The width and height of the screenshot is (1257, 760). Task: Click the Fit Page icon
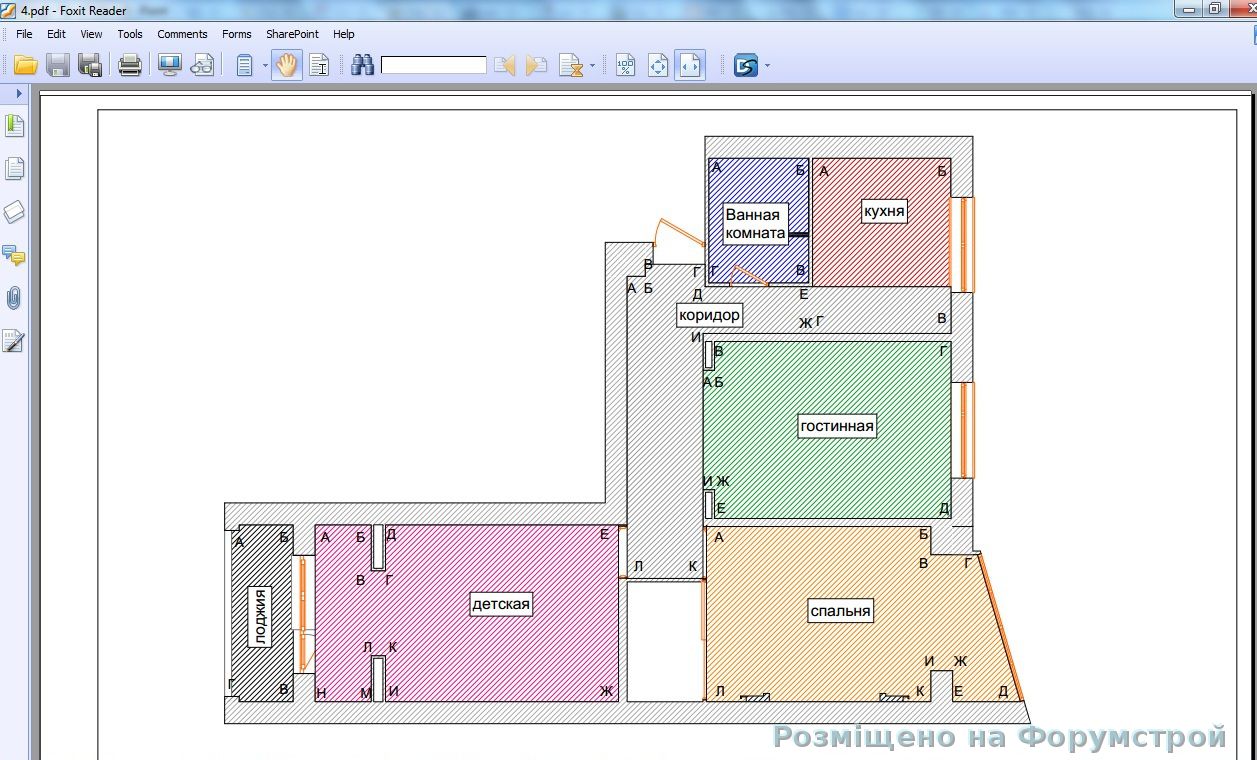click(x=658, y=66)
